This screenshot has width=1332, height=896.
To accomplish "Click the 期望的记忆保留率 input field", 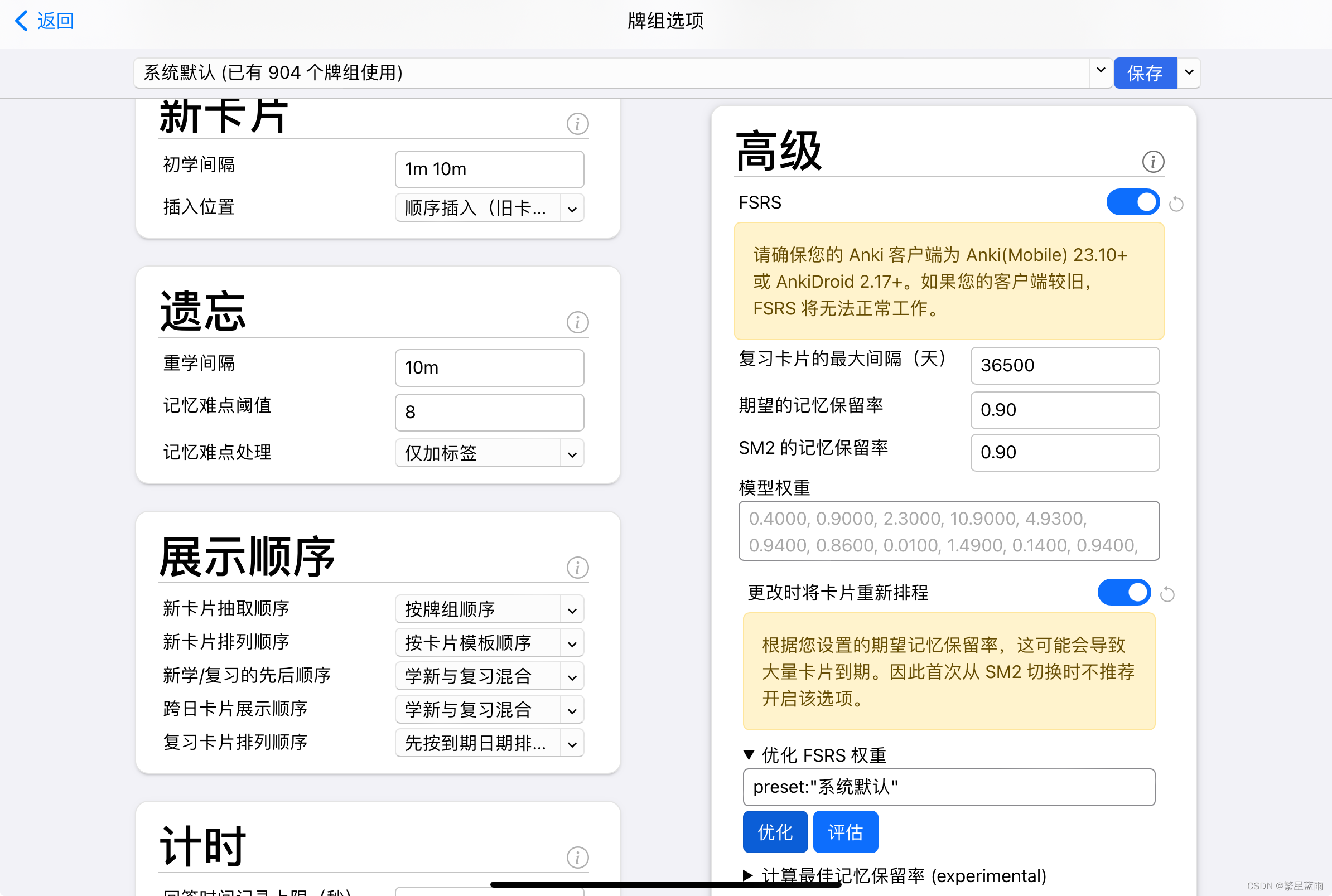I will [1064, 410].
